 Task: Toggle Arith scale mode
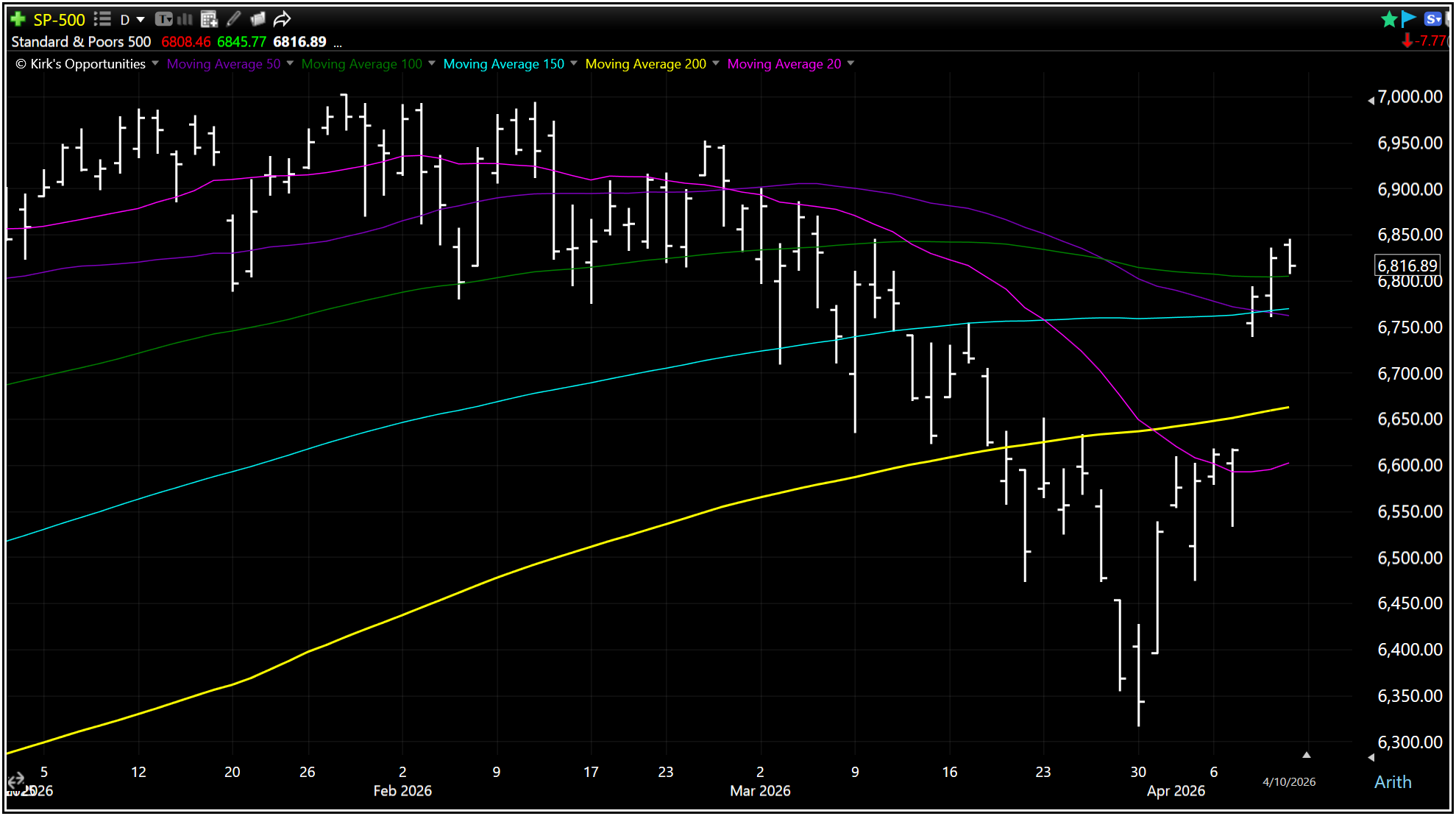(1392, 782)
